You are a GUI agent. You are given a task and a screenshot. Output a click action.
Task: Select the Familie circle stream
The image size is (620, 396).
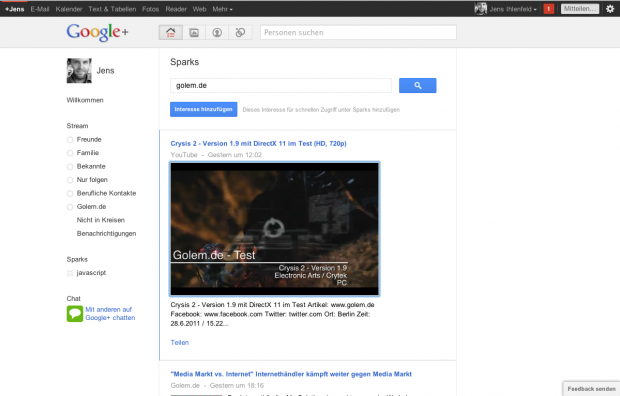(88, 153)
